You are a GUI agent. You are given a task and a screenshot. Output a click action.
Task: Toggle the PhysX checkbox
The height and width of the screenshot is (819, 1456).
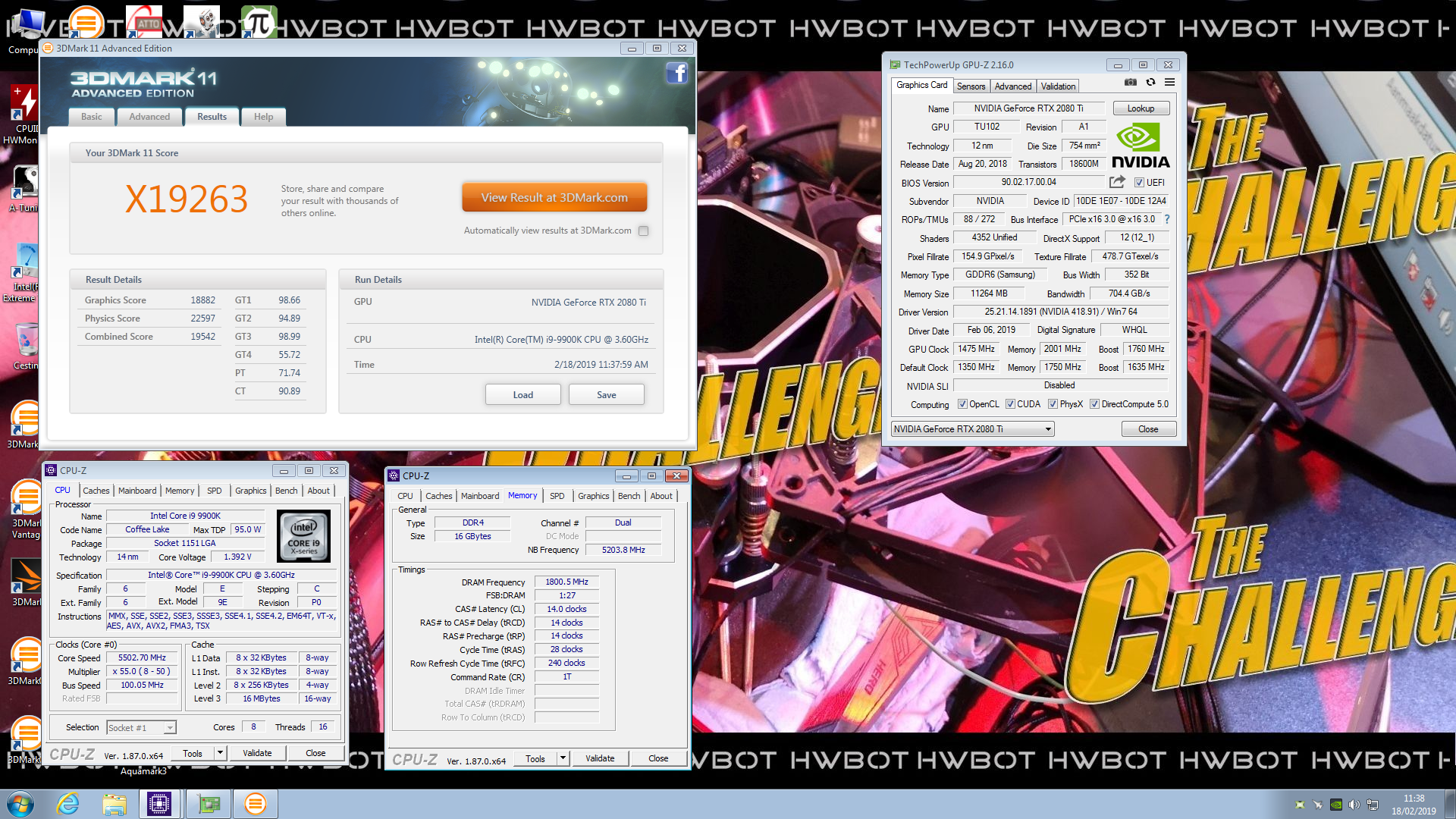click(1053, 404)
